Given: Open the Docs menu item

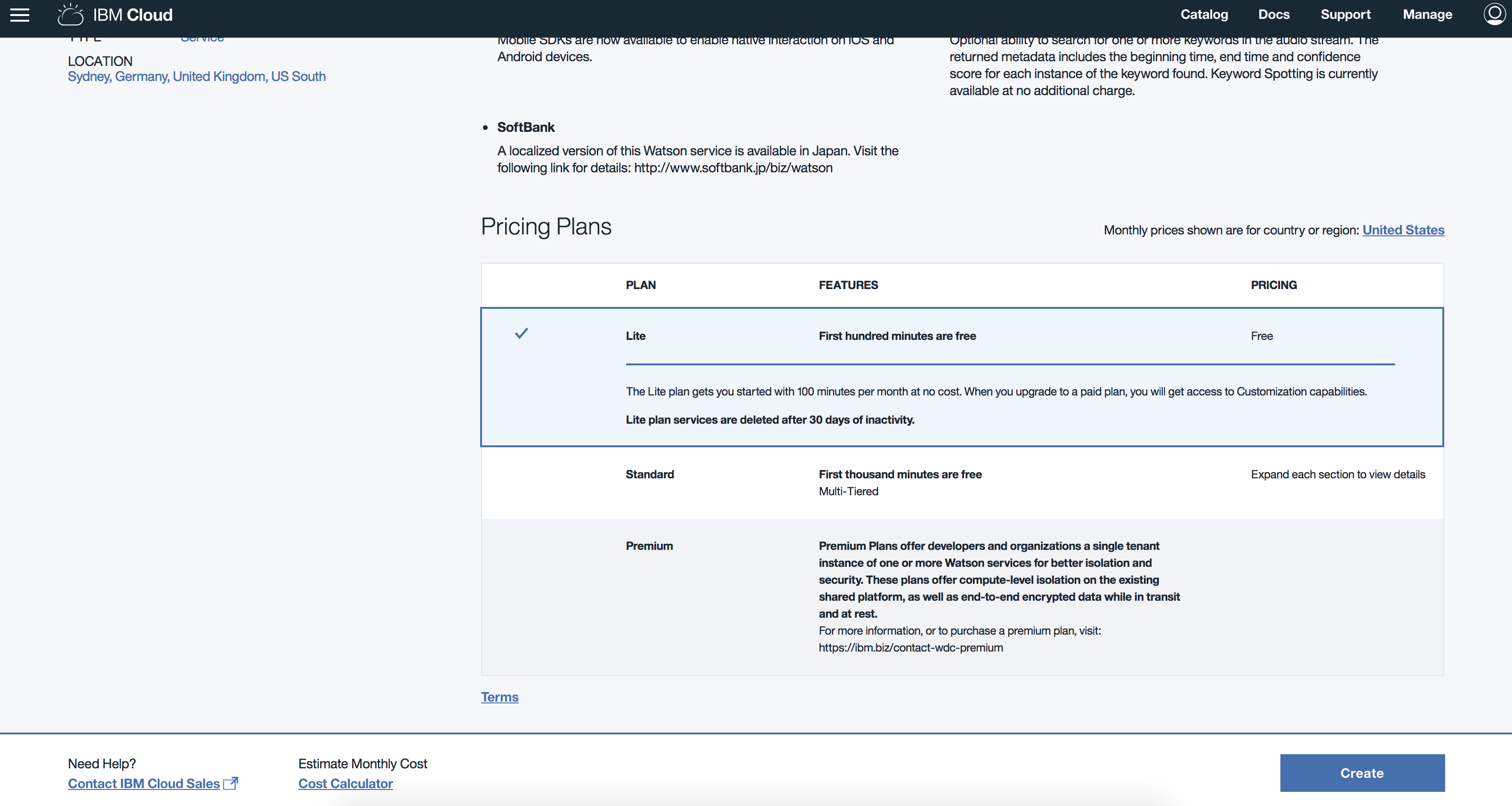Looking at the screenshot, I should click(1274, 15).
